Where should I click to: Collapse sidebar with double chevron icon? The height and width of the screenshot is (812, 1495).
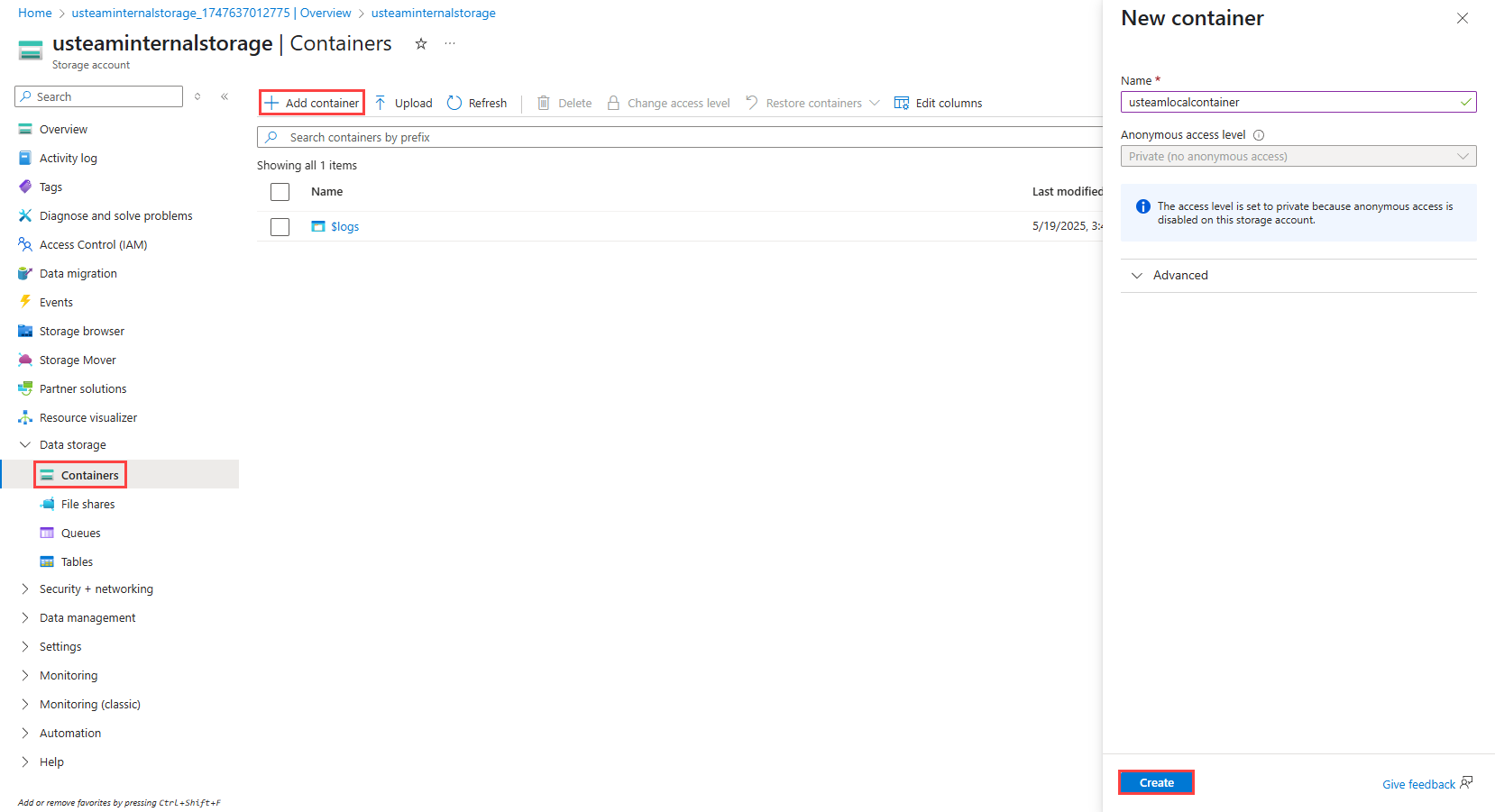[225, 96]
